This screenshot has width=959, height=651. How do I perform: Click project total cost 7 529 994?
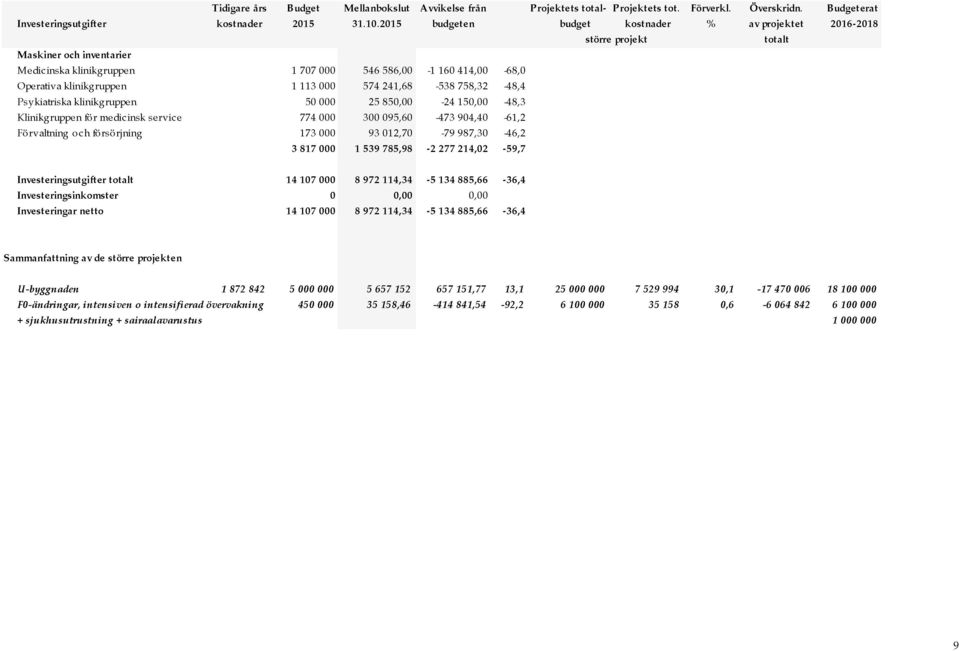657,289
